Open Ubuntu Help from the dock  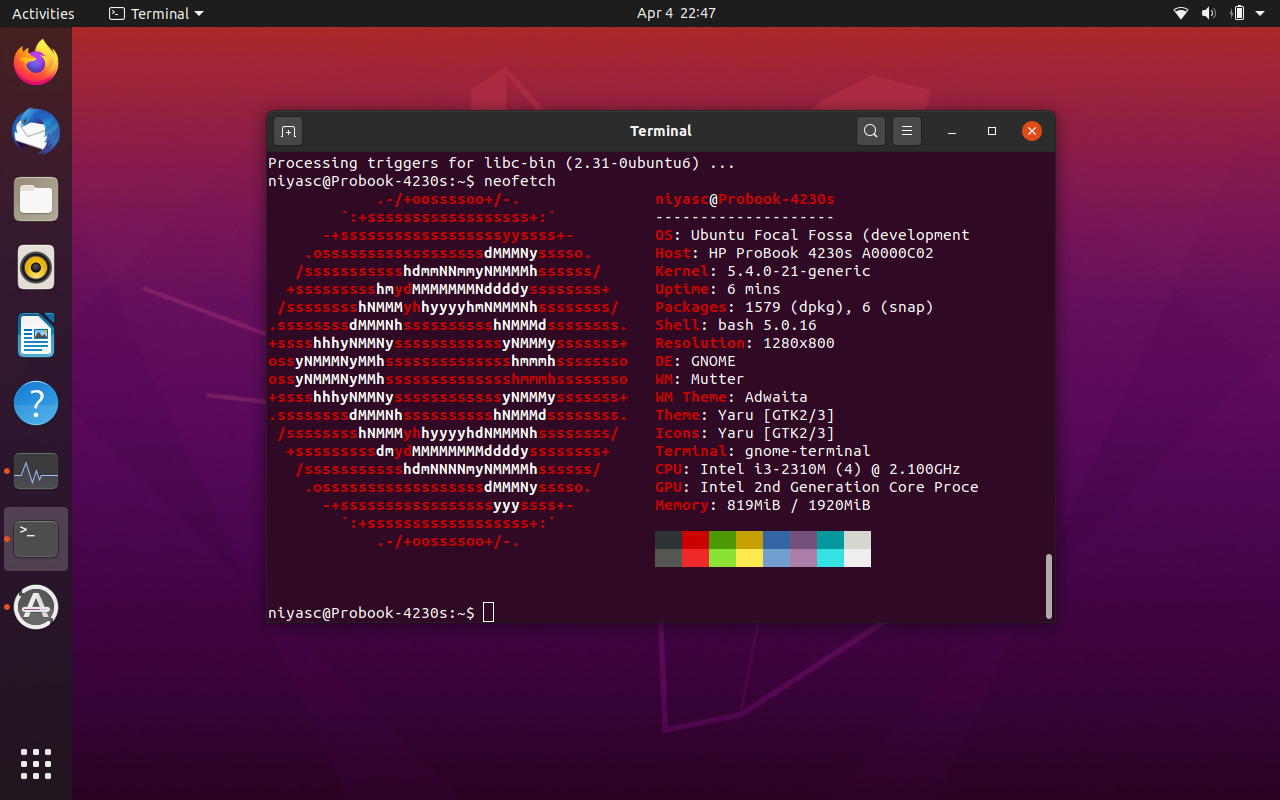click(x=36, y=403)
